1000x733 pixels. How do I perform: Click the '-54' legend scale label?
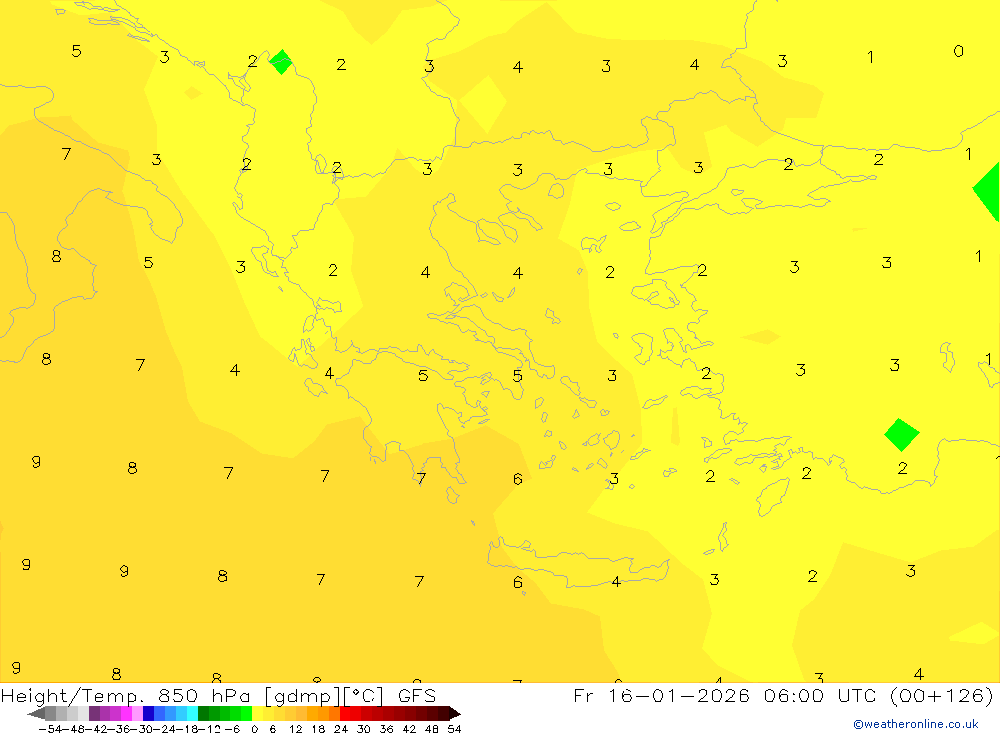(49, 729)
